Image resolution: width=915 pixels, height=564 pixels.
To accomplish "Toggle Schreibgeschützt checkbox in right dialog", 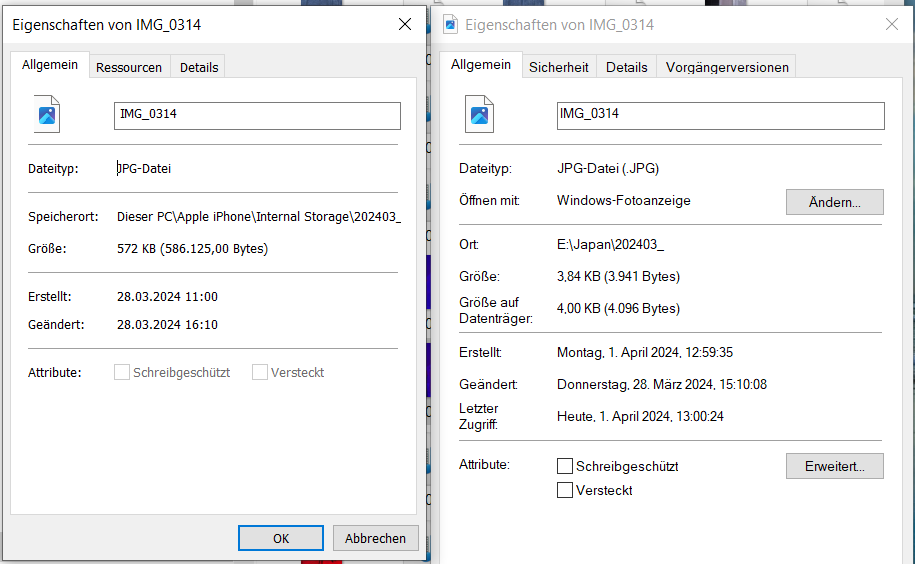I will click(x=565, y=466).
